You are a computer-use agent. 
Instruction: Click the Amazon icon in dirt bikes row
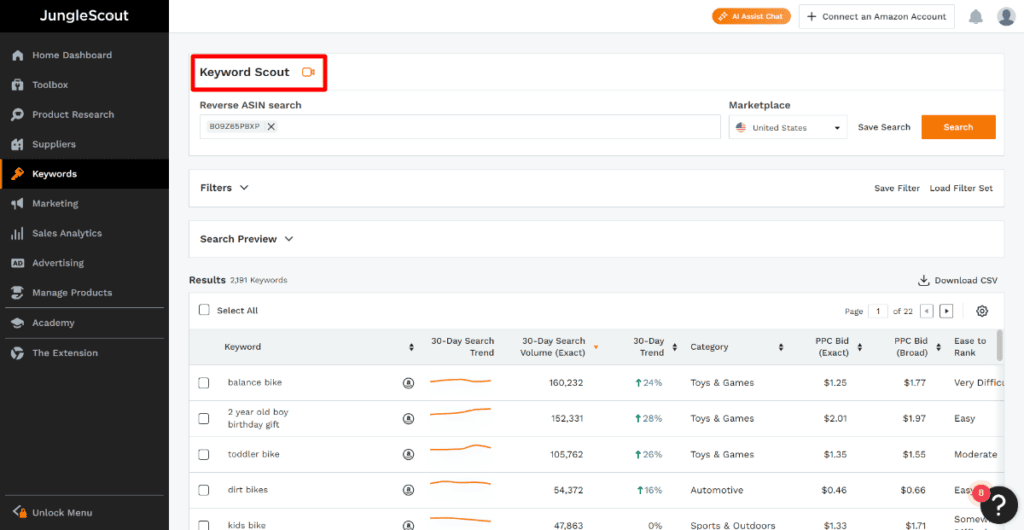409,490
